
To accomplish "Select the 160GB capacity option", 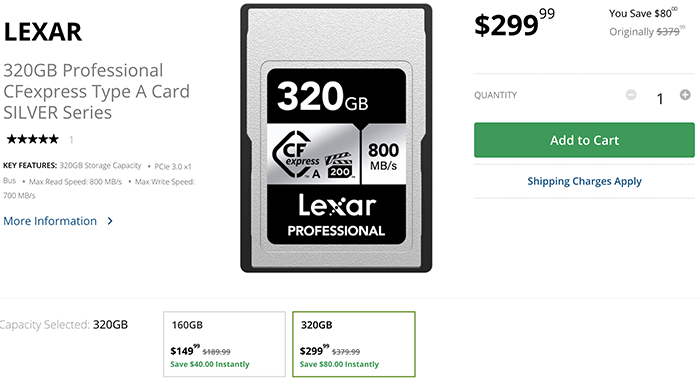I will pyautogui.click(x=224, y=344).
